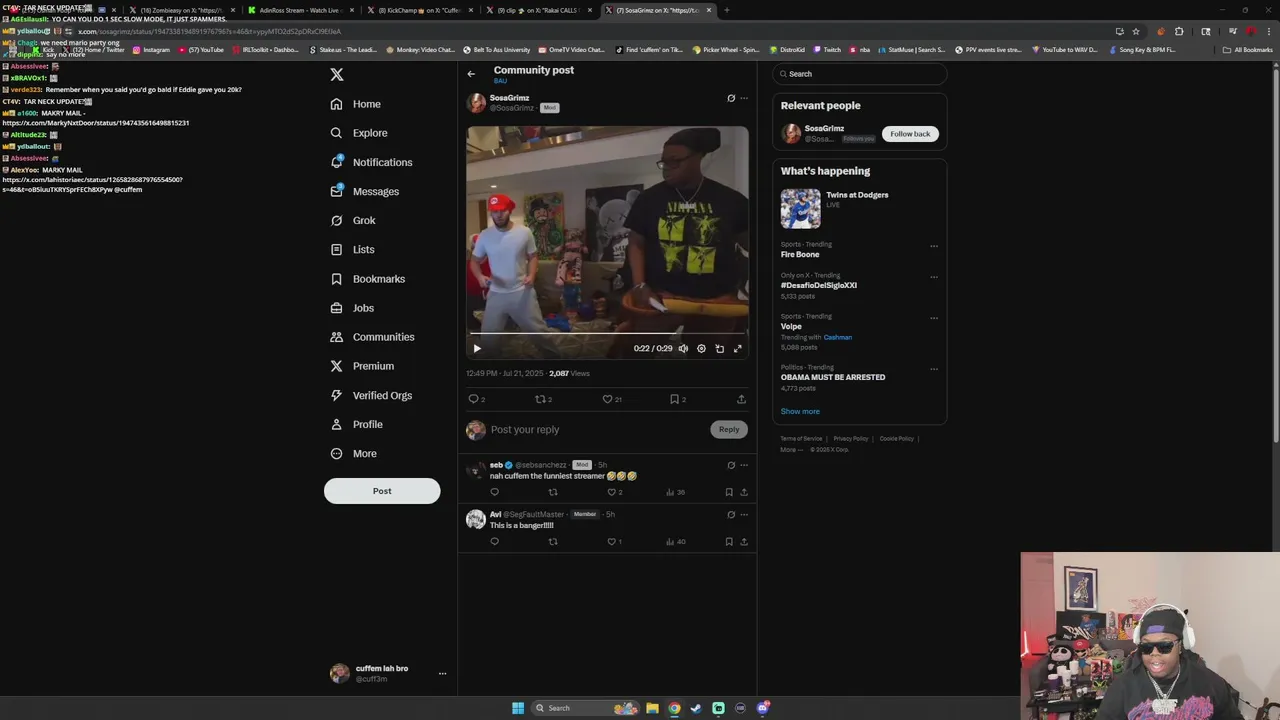Screen dimensions: 1280x720
Task: Repost Avi's reply
Action: tap(553, 542)
